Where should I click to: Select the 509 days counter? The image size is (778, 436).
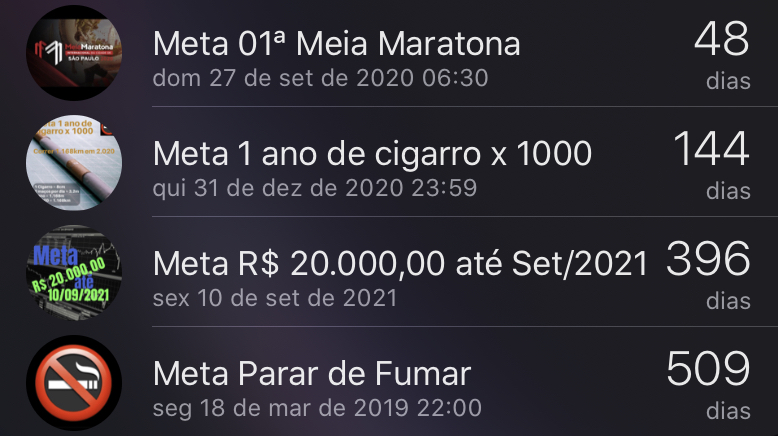point(708,369)
